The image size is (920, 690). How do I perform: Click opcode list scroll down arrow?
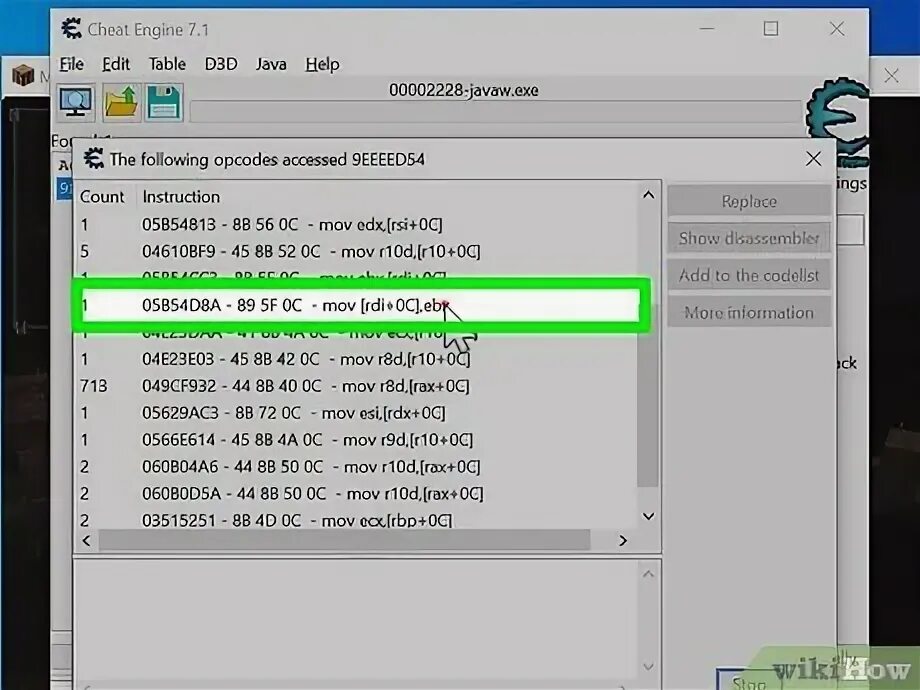(x=648, y=516)
